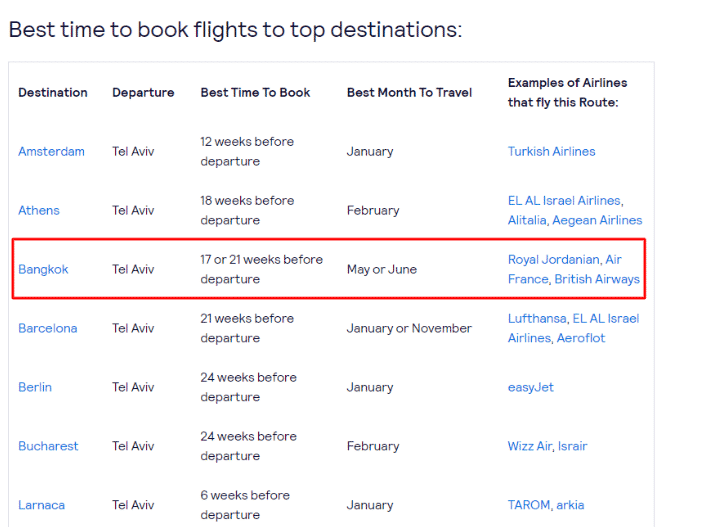Viewport: 701px width, 527px height.
Task: Open the Barcelona destination link
Action: coord(47,329)
